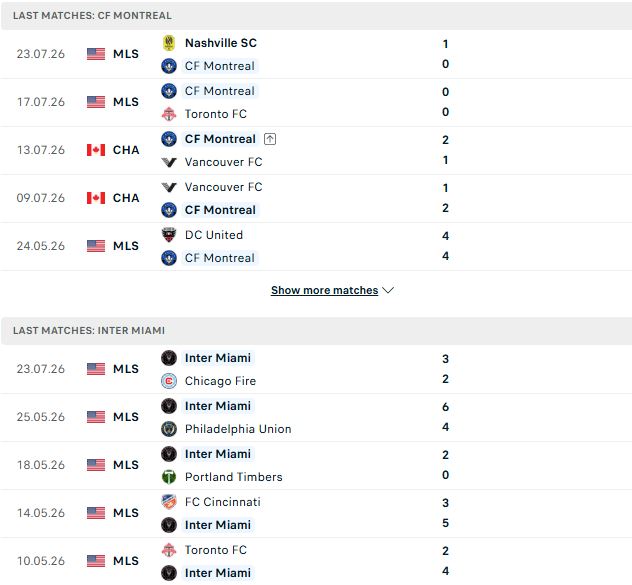Click the Chicago Fire club crest
This screenshot has width=632, height=585.
coord(169,381)
